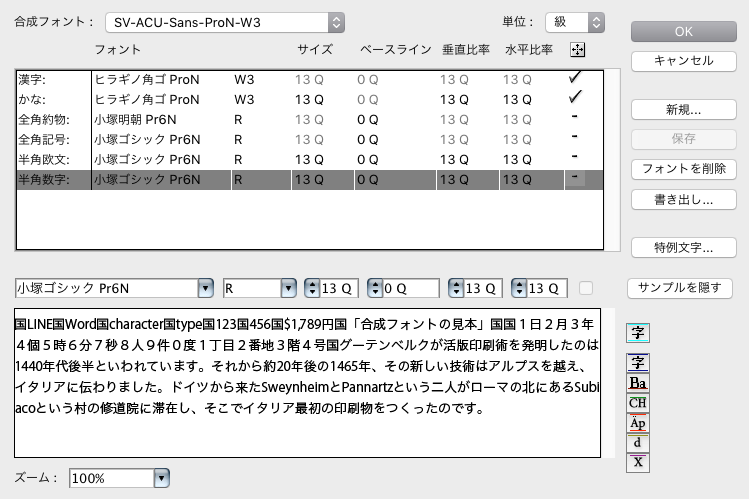Click the vertical scale stepper arrows
This screenshot has height=499, width=749.
[456, 288]
